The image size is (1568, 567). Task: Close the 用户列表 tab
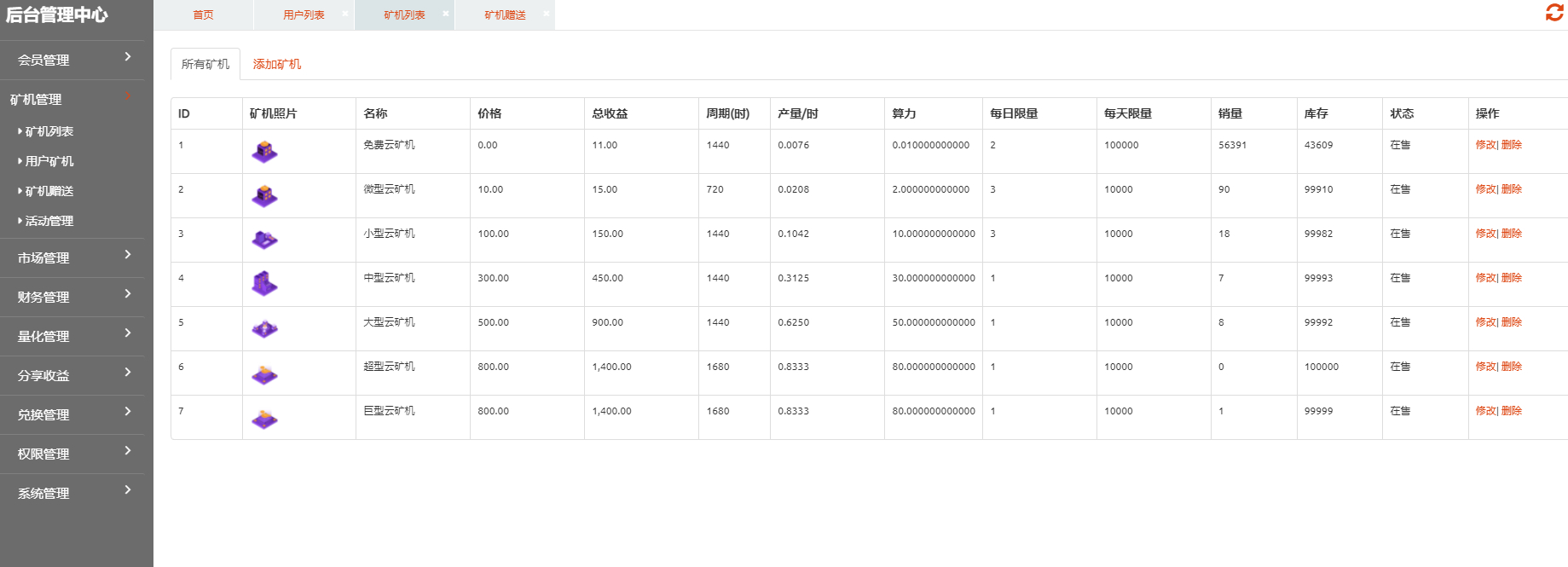(x=344, y=14)
